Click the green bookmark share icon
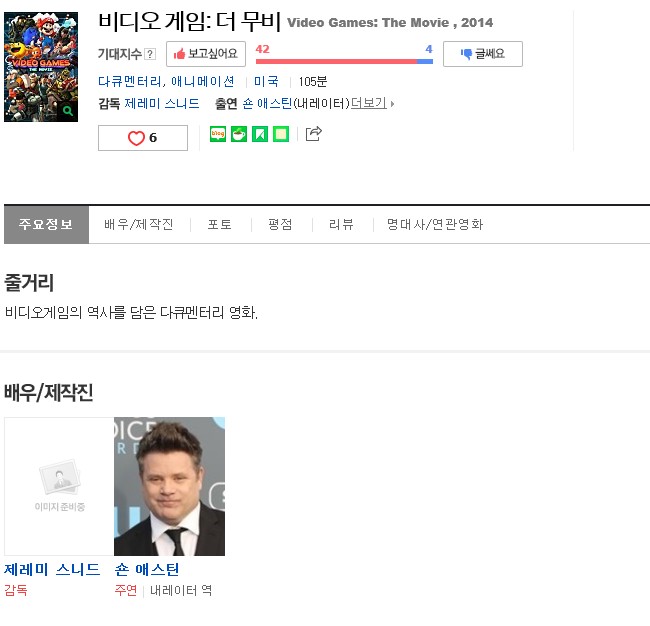 click(x=260, y=134)
